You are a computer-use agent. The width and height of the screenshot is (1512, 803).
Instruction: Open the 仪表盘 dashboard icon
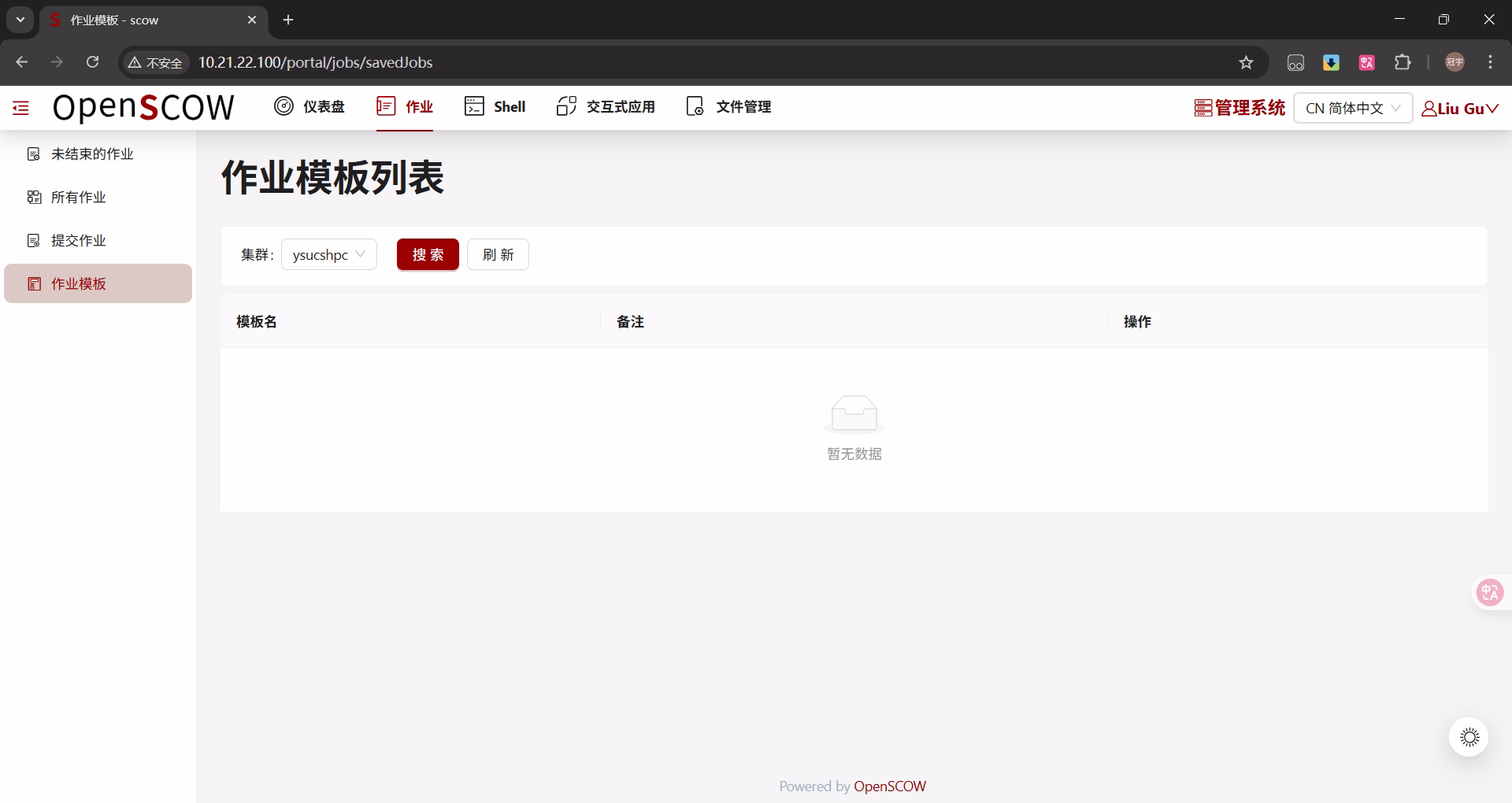coord(283,106)
